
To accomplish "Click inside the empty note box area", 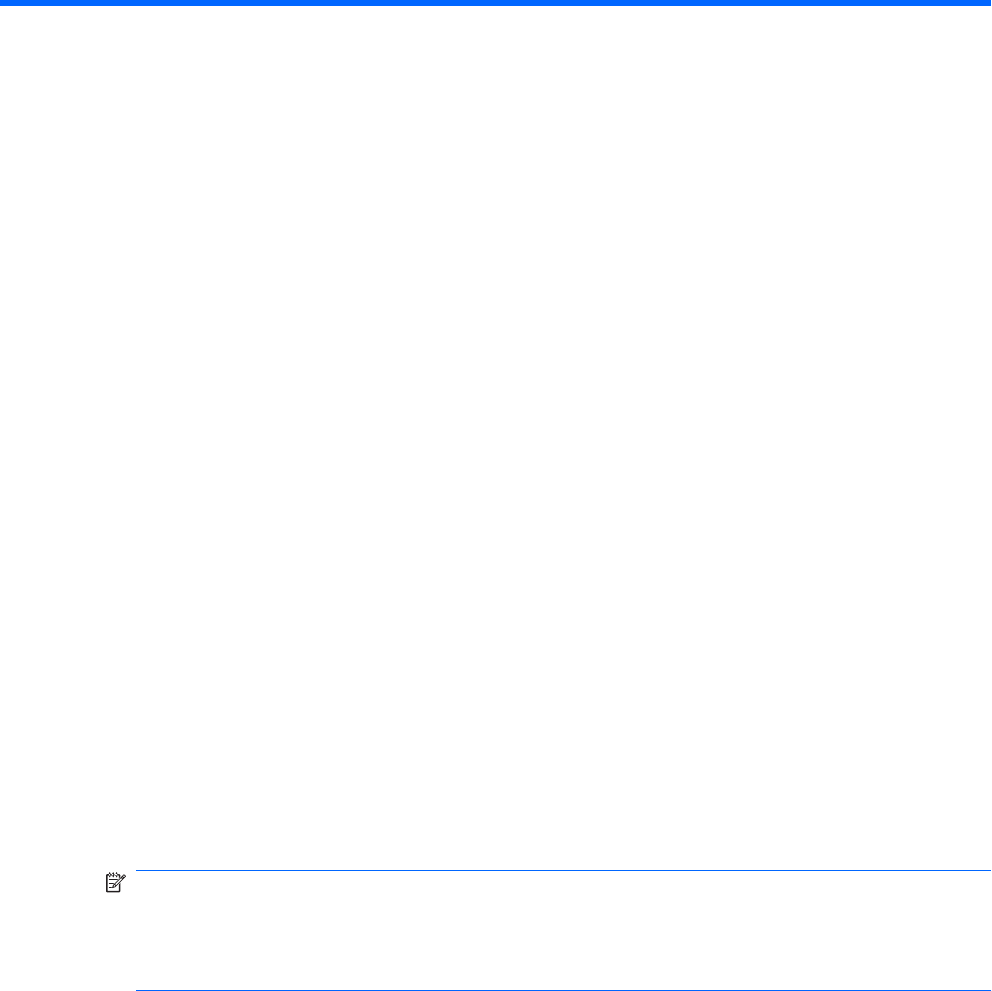I will pos(563,930).
